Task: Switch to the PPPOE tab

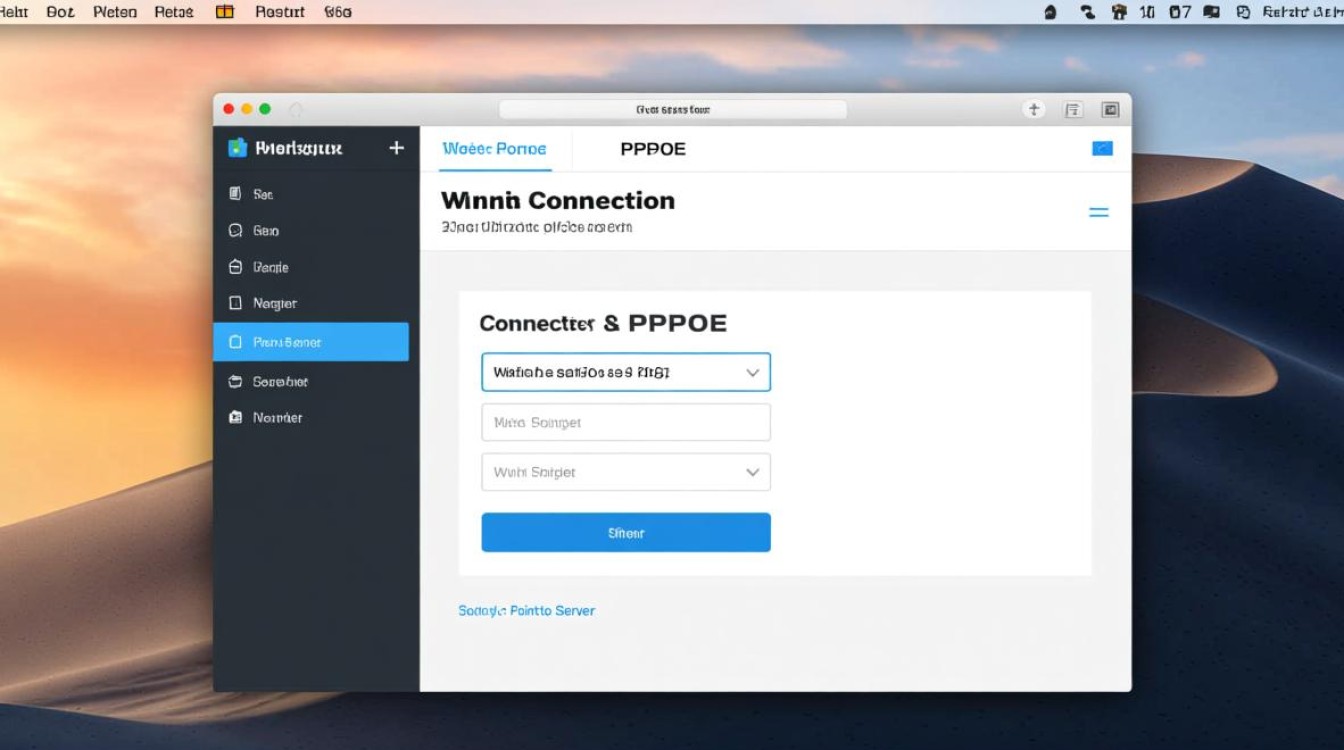Action: [x=653, y=149]
